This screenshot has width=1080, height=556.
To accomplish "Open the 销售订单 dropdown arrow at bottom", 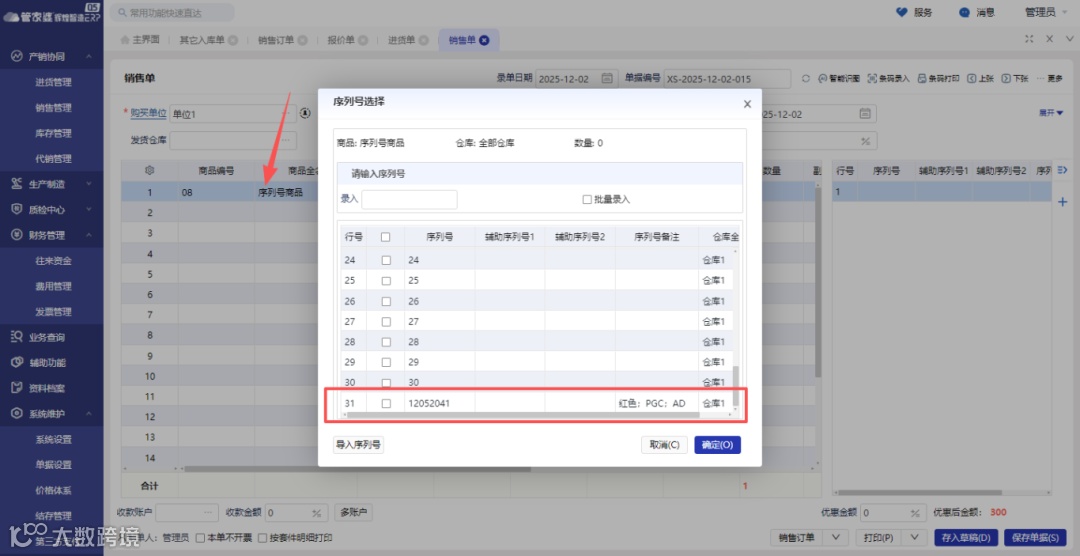I will pos(835,537).
